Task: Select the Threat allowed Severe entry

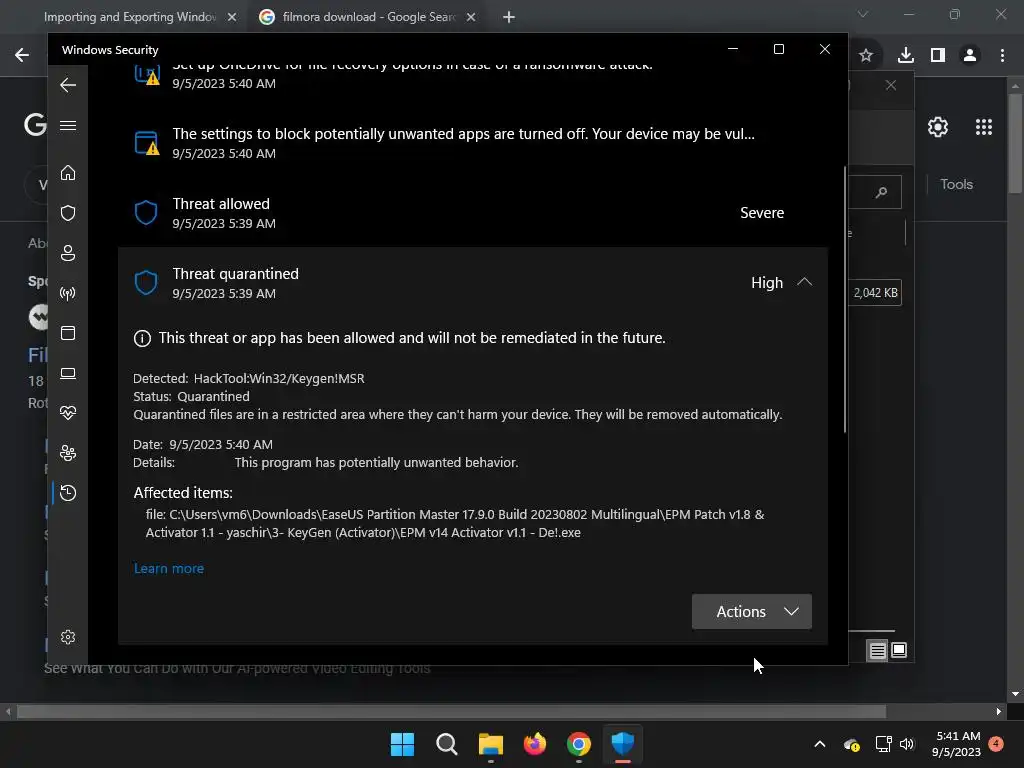Action: (473, 213)
